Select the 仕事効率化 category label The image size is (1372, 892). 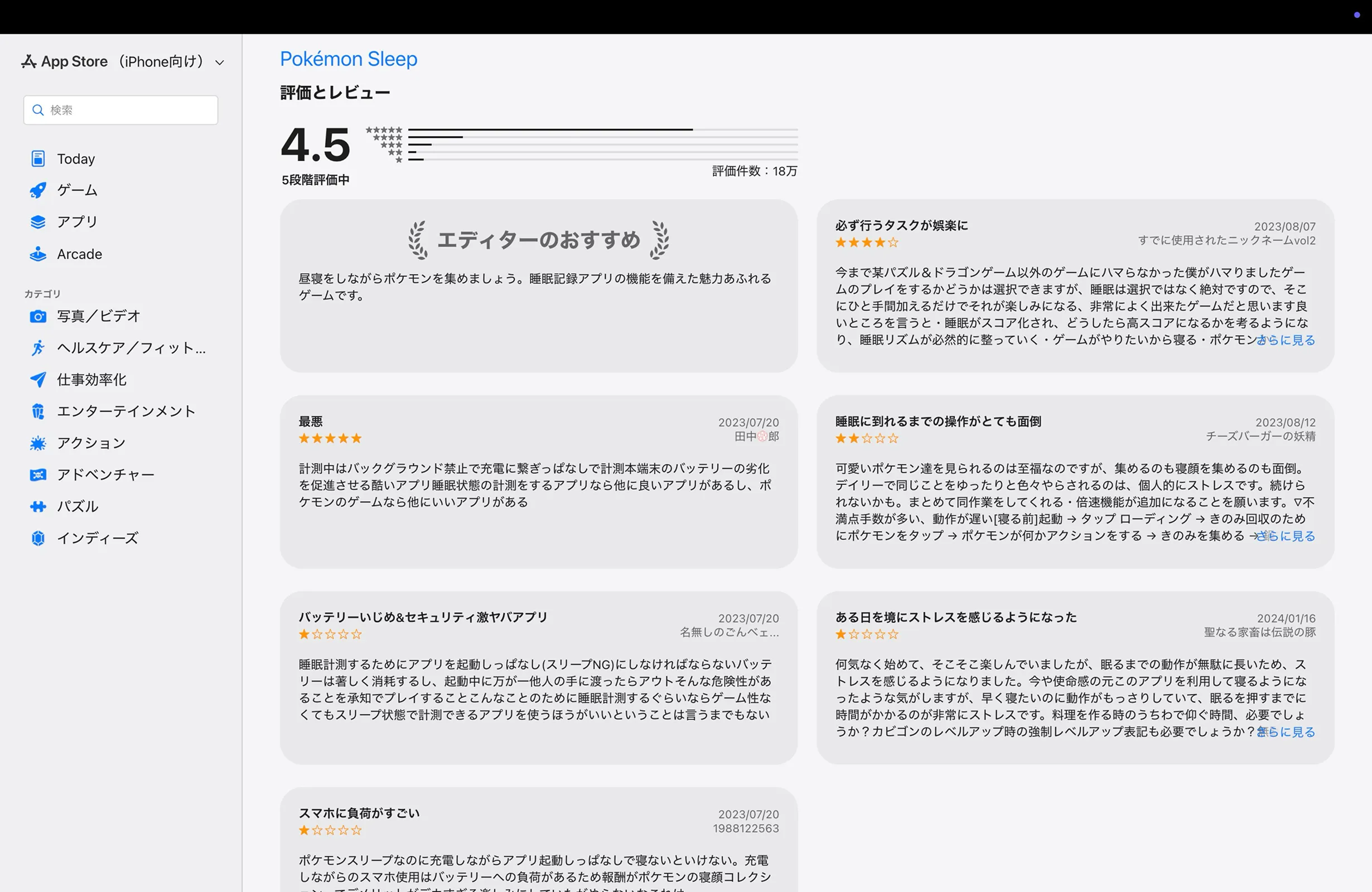[x=91, y=379]
